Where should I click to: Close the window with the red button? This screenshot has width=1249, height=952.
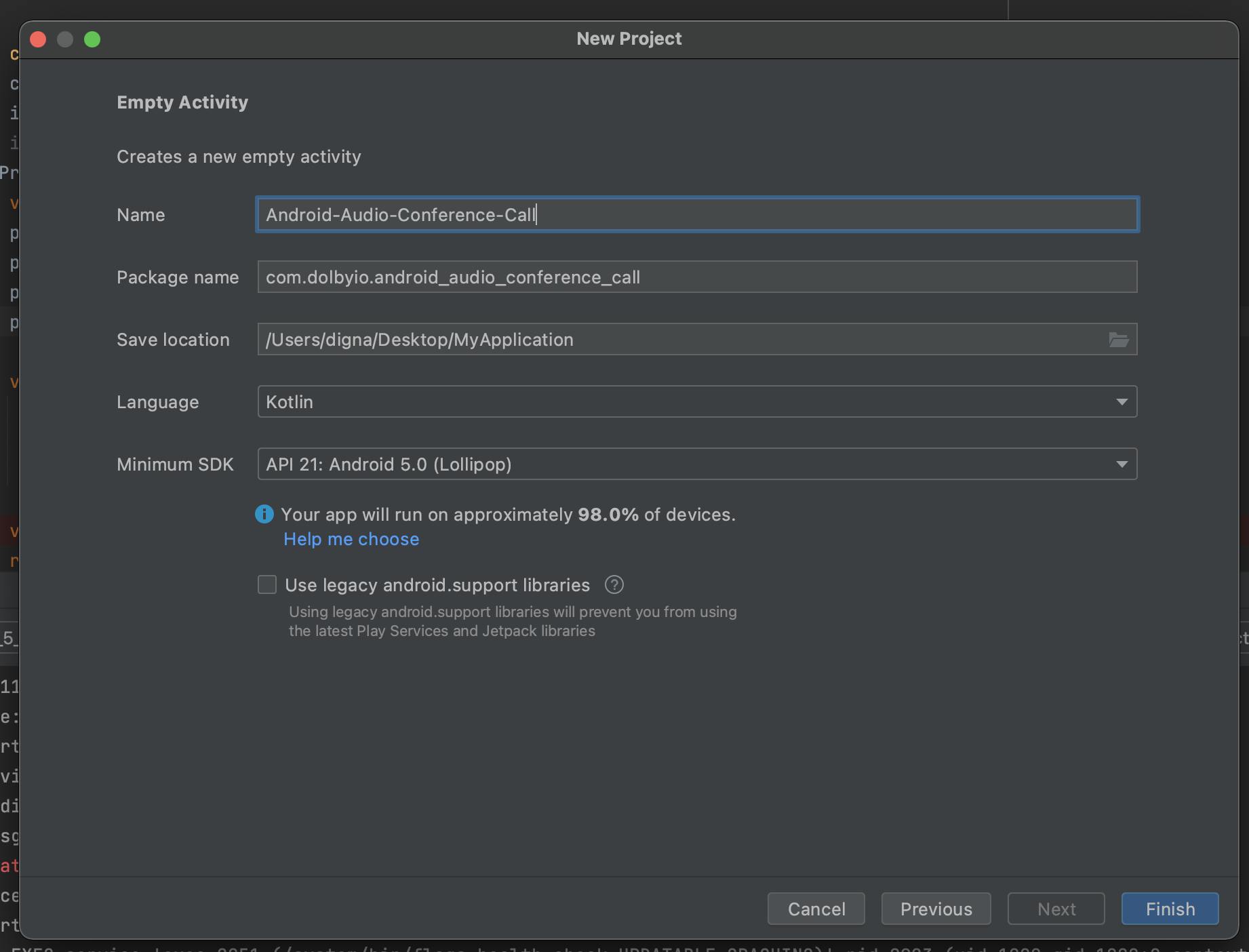coord(38,39)
